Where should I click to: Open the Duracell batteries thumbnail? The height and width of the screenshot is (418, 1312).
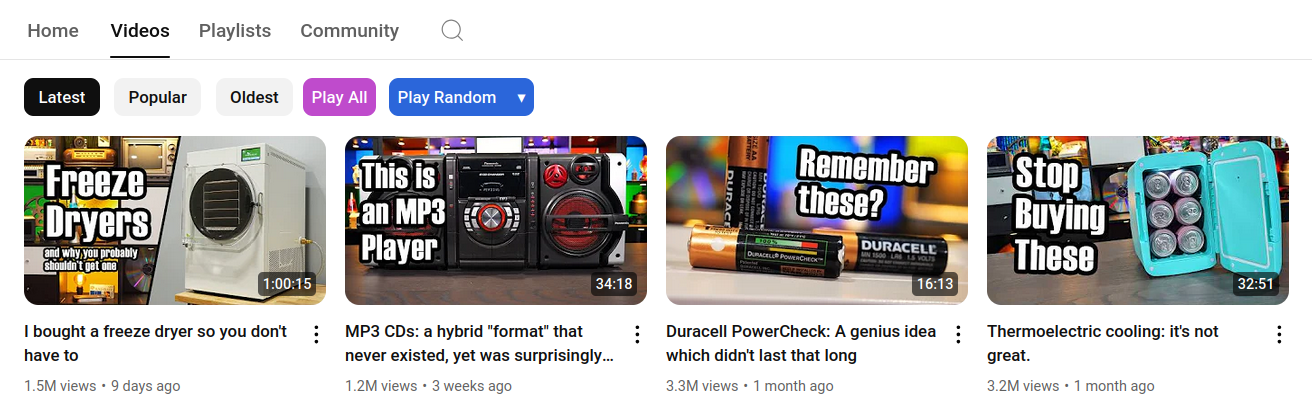click(817, 220)
